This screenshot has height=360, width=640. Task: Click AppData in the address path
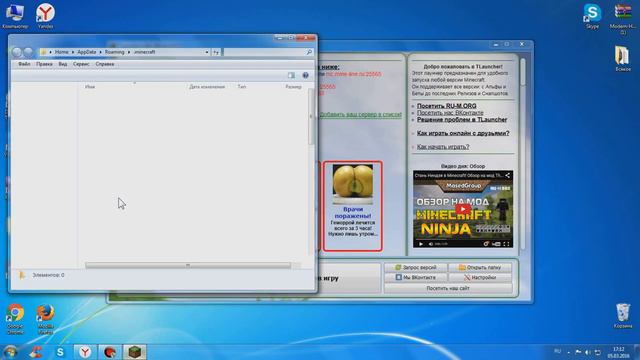point(87,52)
